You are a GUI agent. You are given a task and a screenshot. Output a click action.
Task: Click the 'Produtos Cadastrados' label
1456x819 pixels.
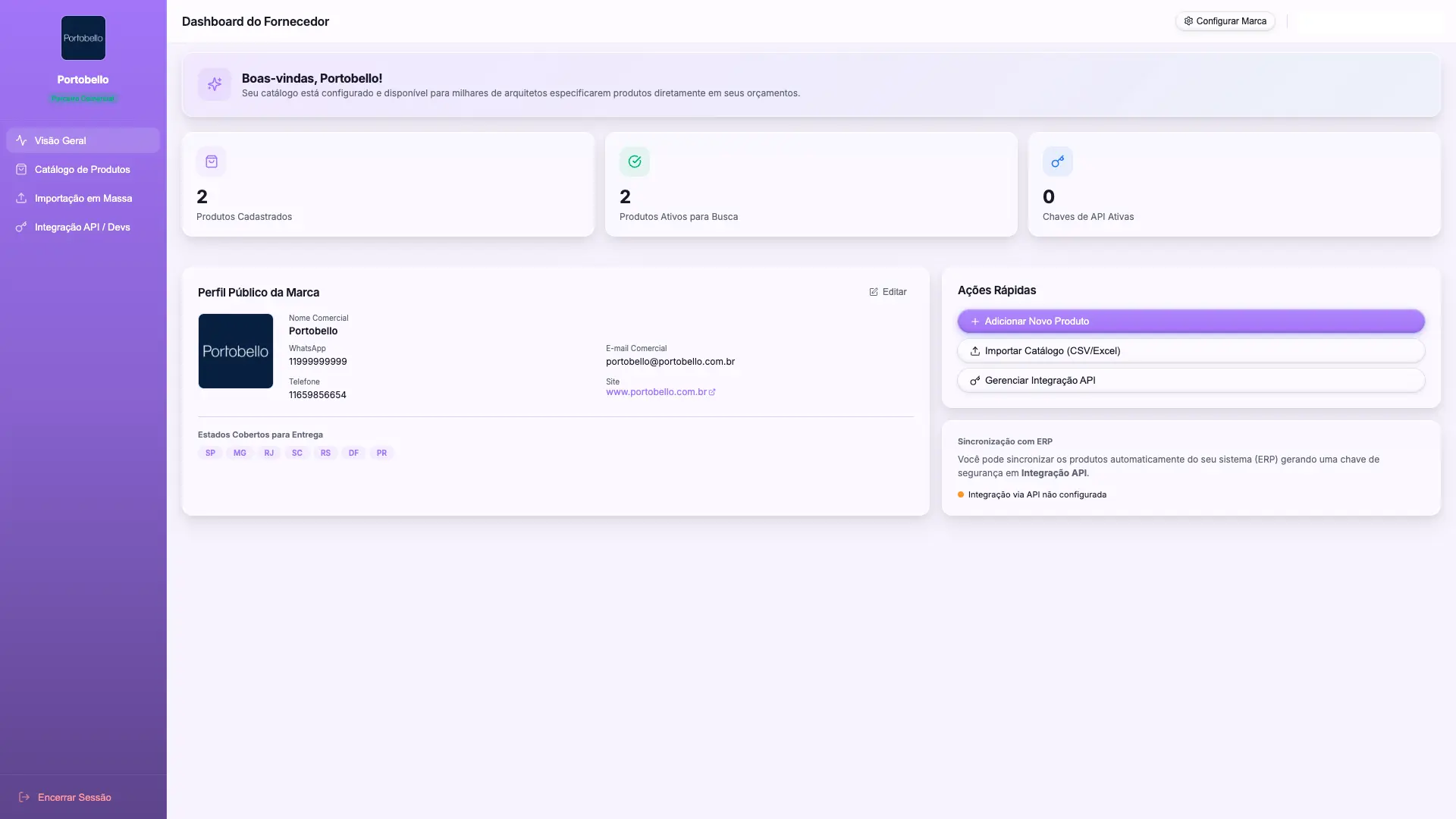pyautogui.click(x=244, y=217)
